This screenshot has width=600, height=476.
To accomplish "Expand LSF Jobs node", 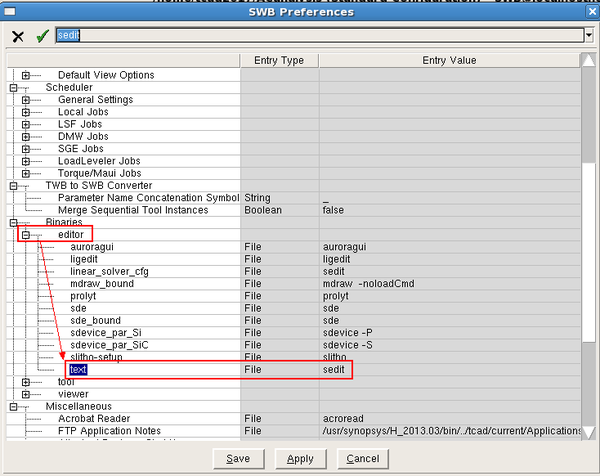I will coord(26,124).
